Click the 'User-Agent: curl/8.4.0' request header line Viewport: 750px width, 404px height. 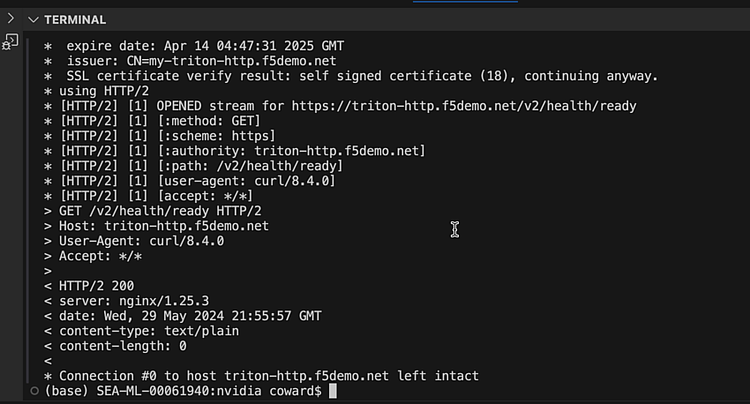click(x=134, y=241)
